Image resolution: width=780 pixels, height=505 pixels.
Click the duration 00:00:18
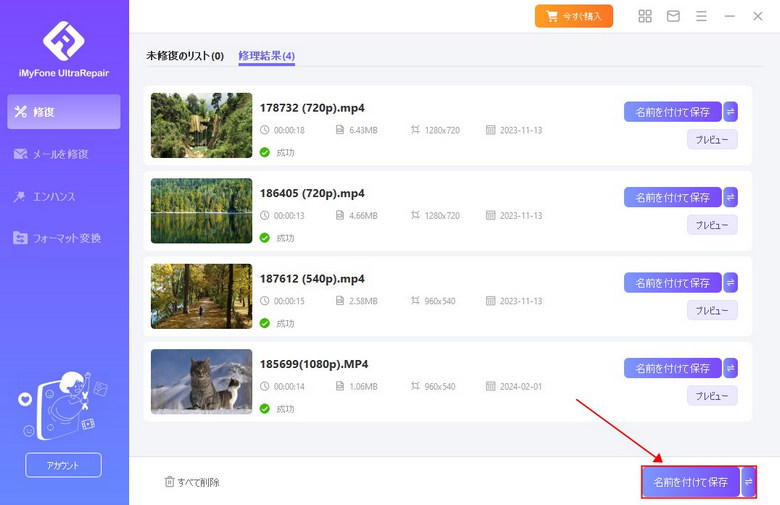[289, 130]
